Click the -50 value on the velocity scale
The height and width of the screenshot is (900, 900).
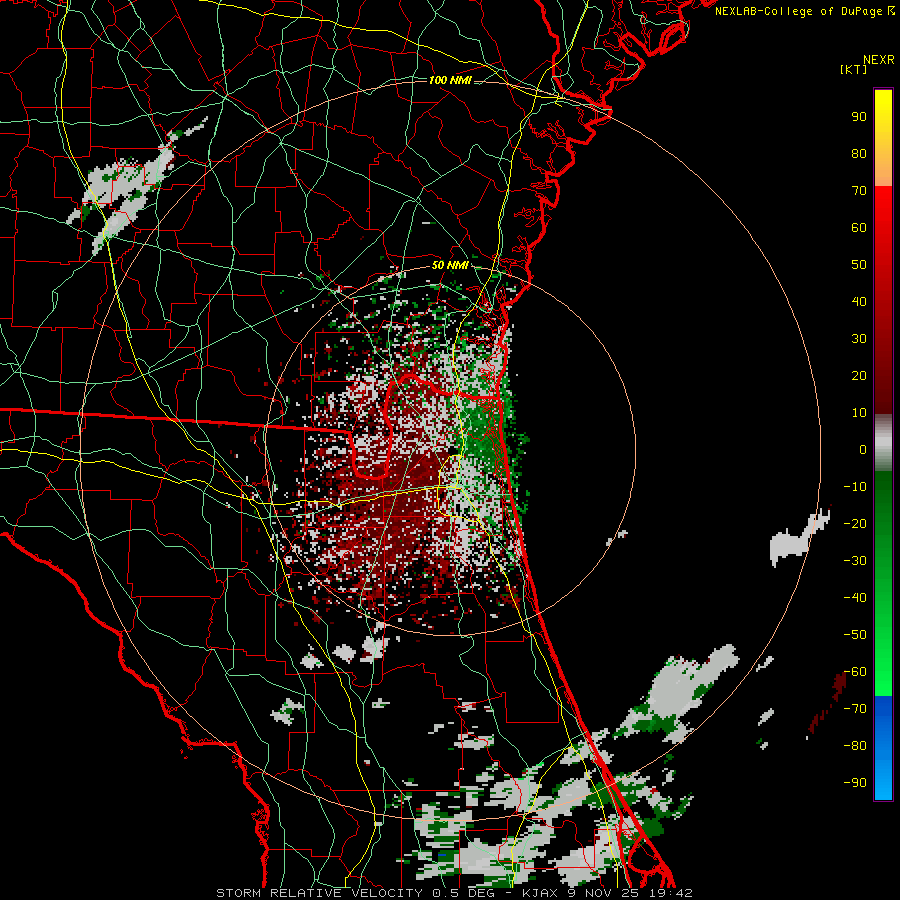[855, 635]
